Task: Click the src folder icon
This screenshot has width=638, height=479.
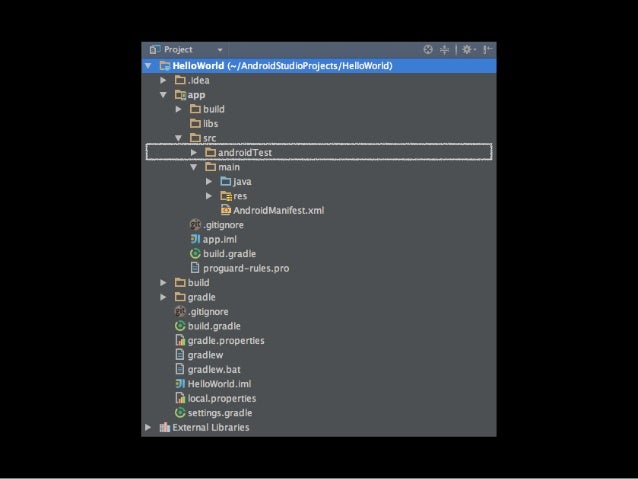Action: [195, 138]
